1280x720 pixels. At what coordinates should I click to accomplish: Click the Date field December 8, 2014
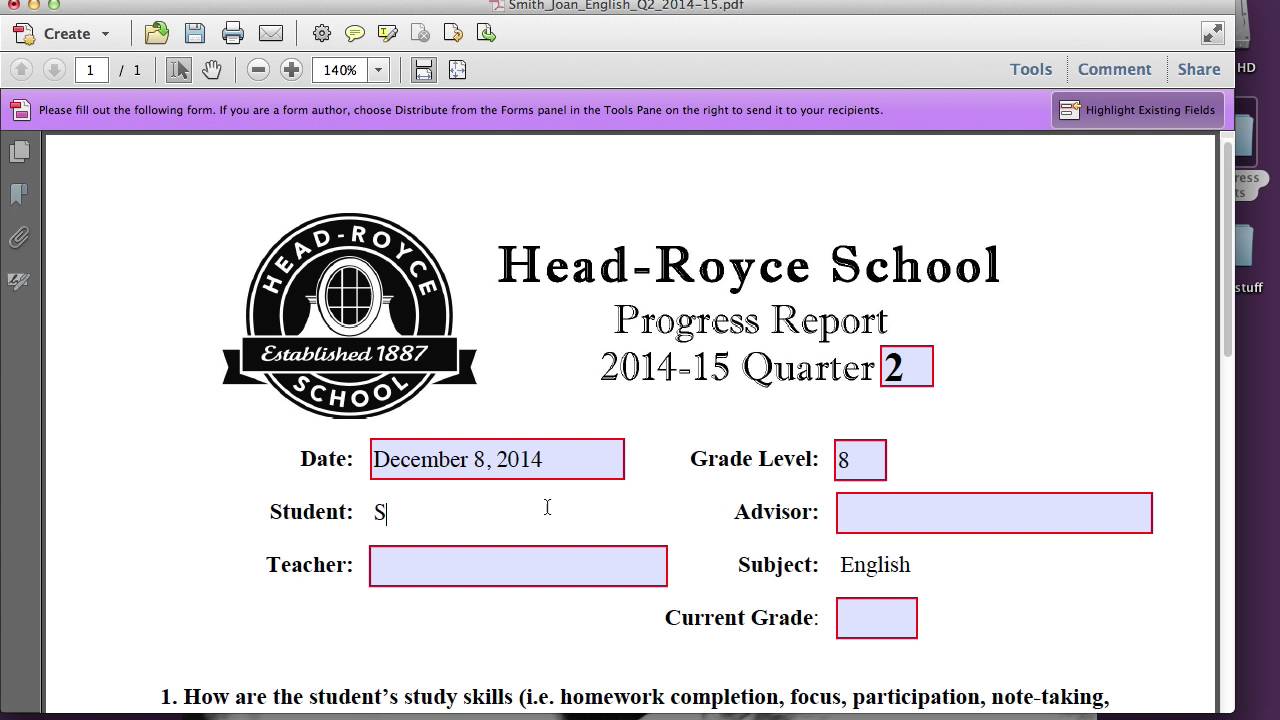point(497,459)
